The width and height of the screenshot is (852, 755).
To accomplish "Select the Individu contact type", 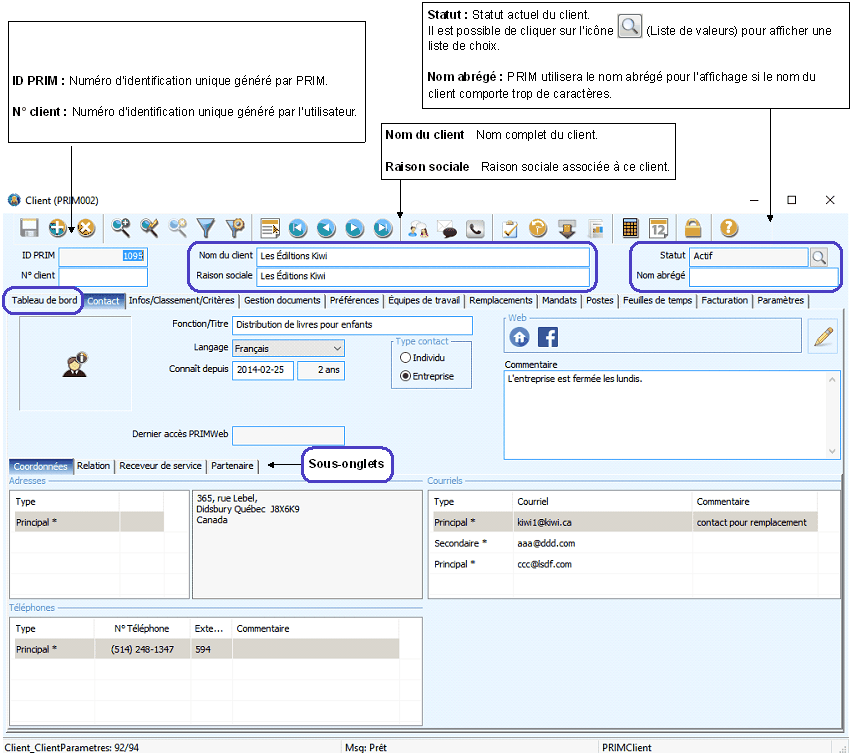I will [x=405, y=357].
